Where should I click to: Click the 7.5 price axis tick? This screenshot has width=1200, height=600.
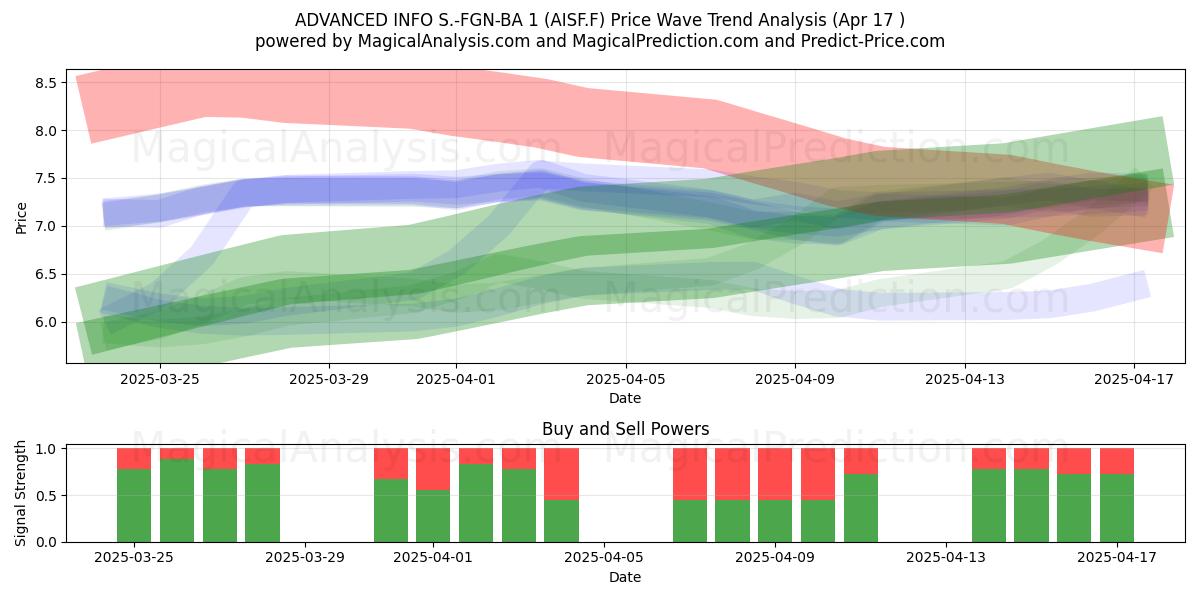click(x=48, y=179)
